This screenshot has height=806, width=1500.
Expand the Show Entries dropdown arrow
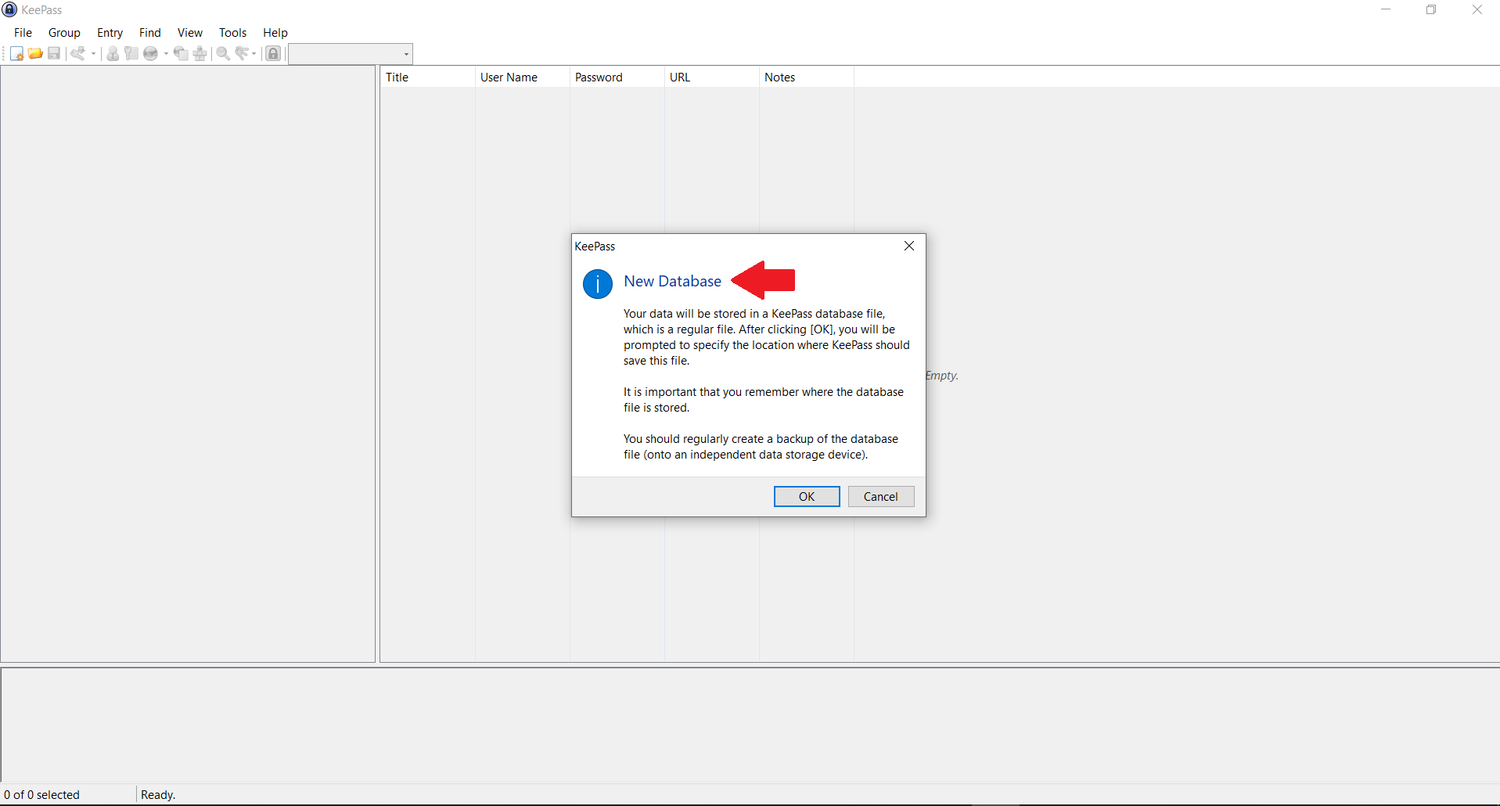coord(254,54)
